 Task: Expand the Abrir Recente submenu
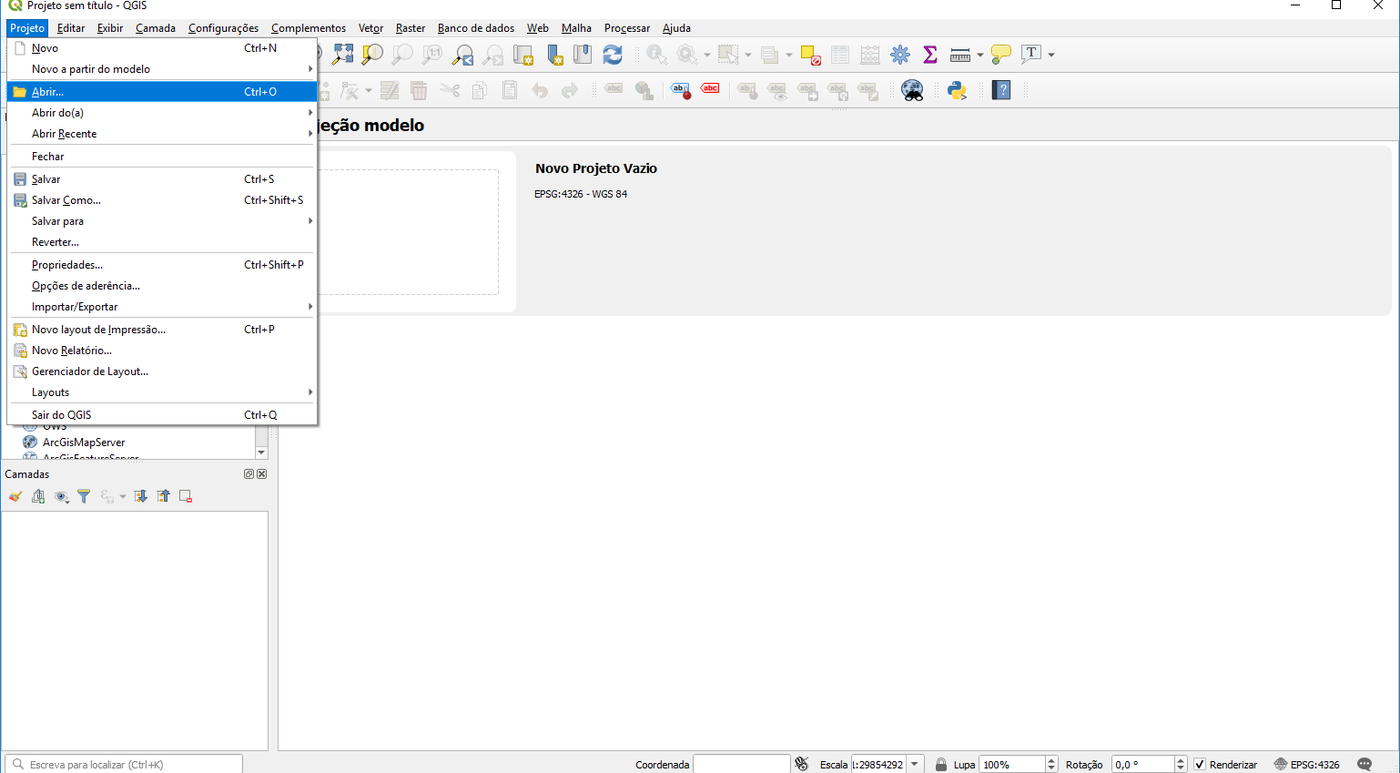[x=161, y=134]
